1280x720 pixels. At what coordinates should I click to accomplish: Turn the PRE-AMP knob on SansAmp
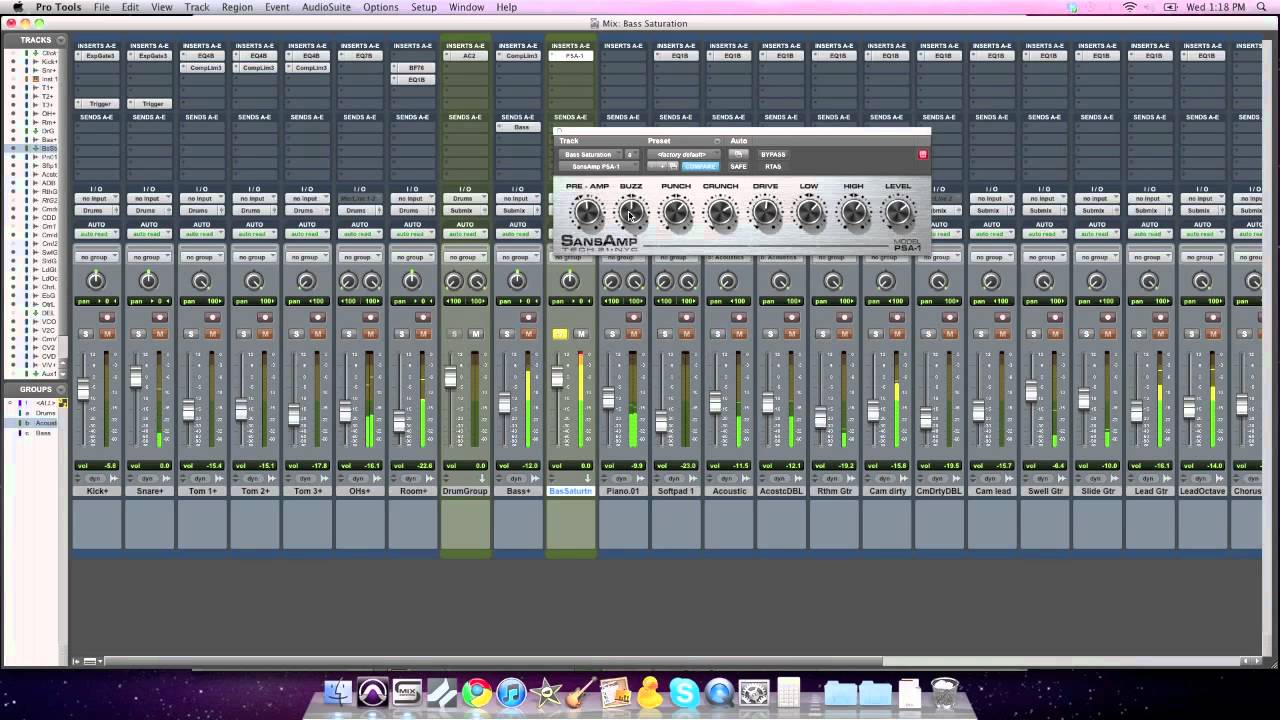[587, 213]
